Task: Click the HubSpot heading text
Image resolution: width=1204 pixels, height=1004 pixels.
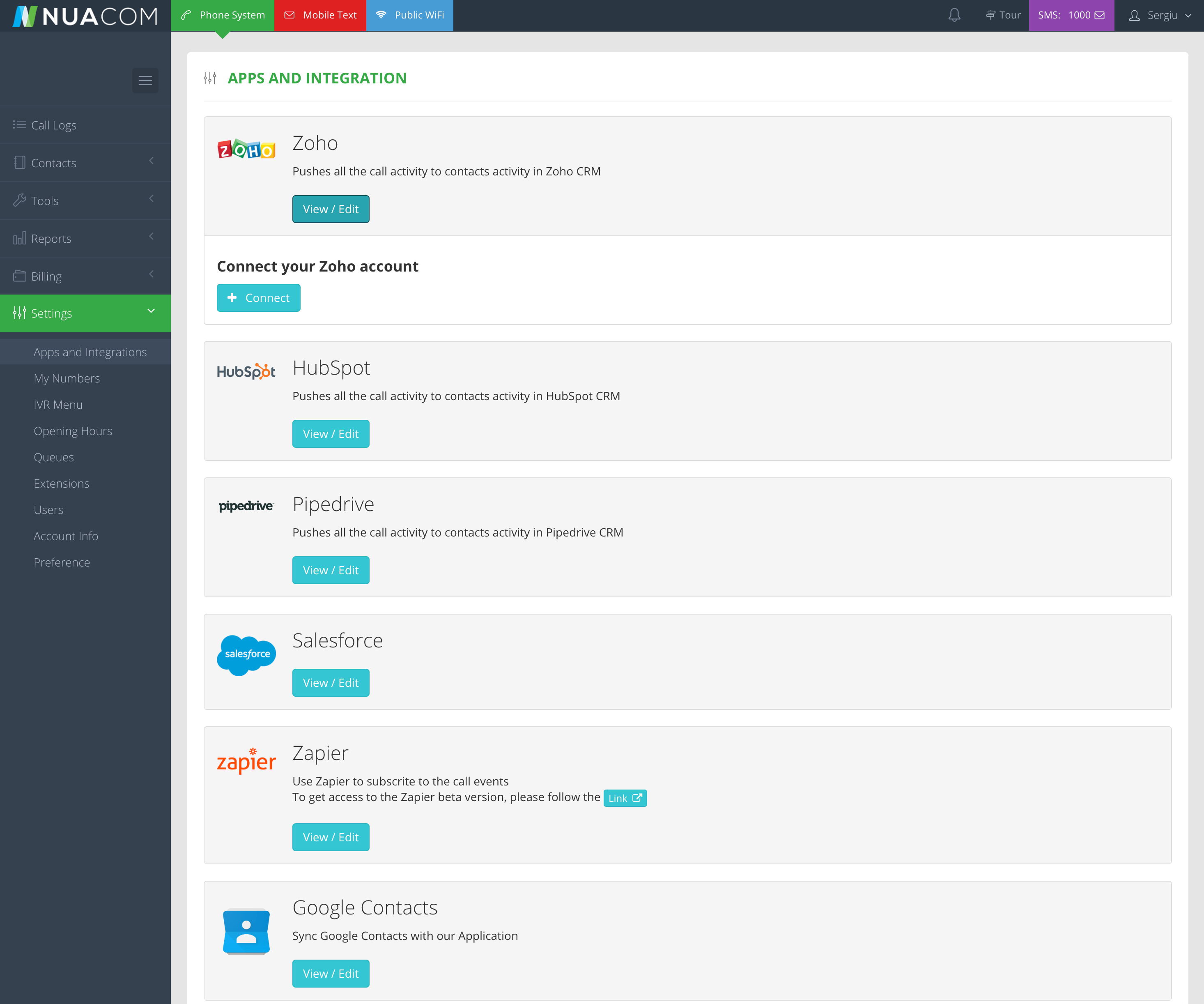Action: coord(331,368)
